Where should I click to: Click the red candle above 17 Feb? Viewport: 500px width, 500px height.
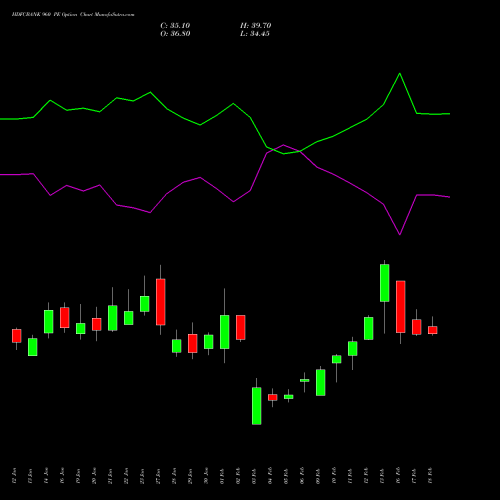pyautogui.click(x=417, y=327)
